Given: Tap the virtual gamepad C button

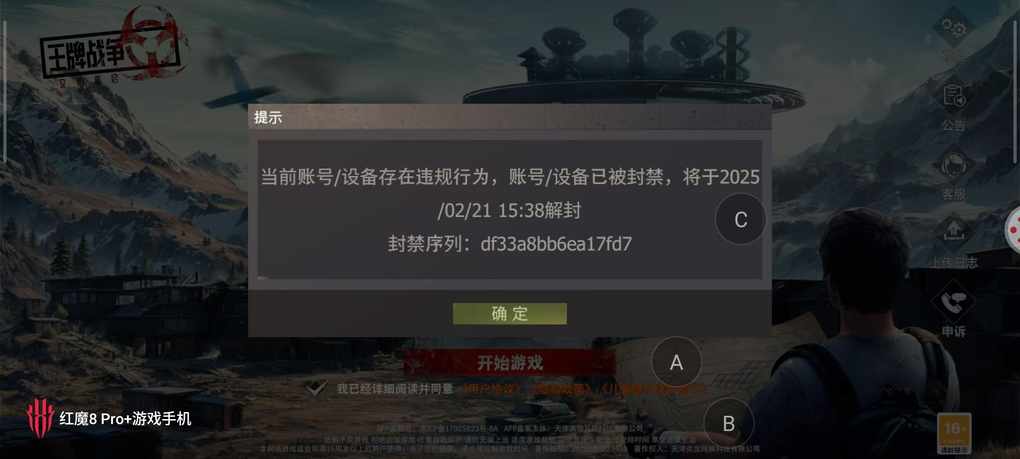Looking at the screenshot, I should (740, 220).
